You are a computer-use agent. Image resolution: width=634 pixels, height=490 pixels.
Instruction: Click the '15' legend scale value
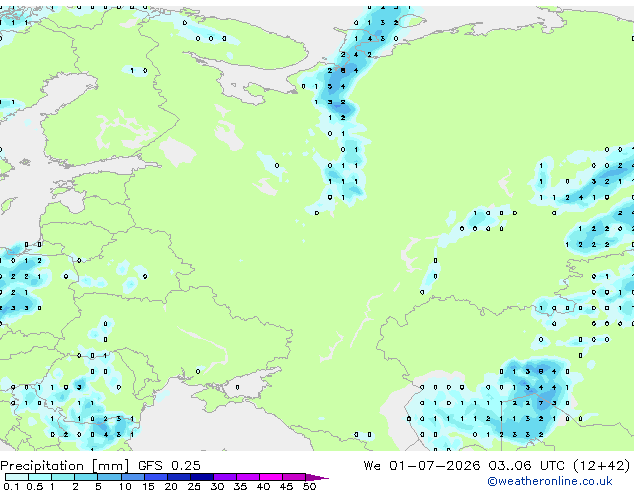click(148, 486)
